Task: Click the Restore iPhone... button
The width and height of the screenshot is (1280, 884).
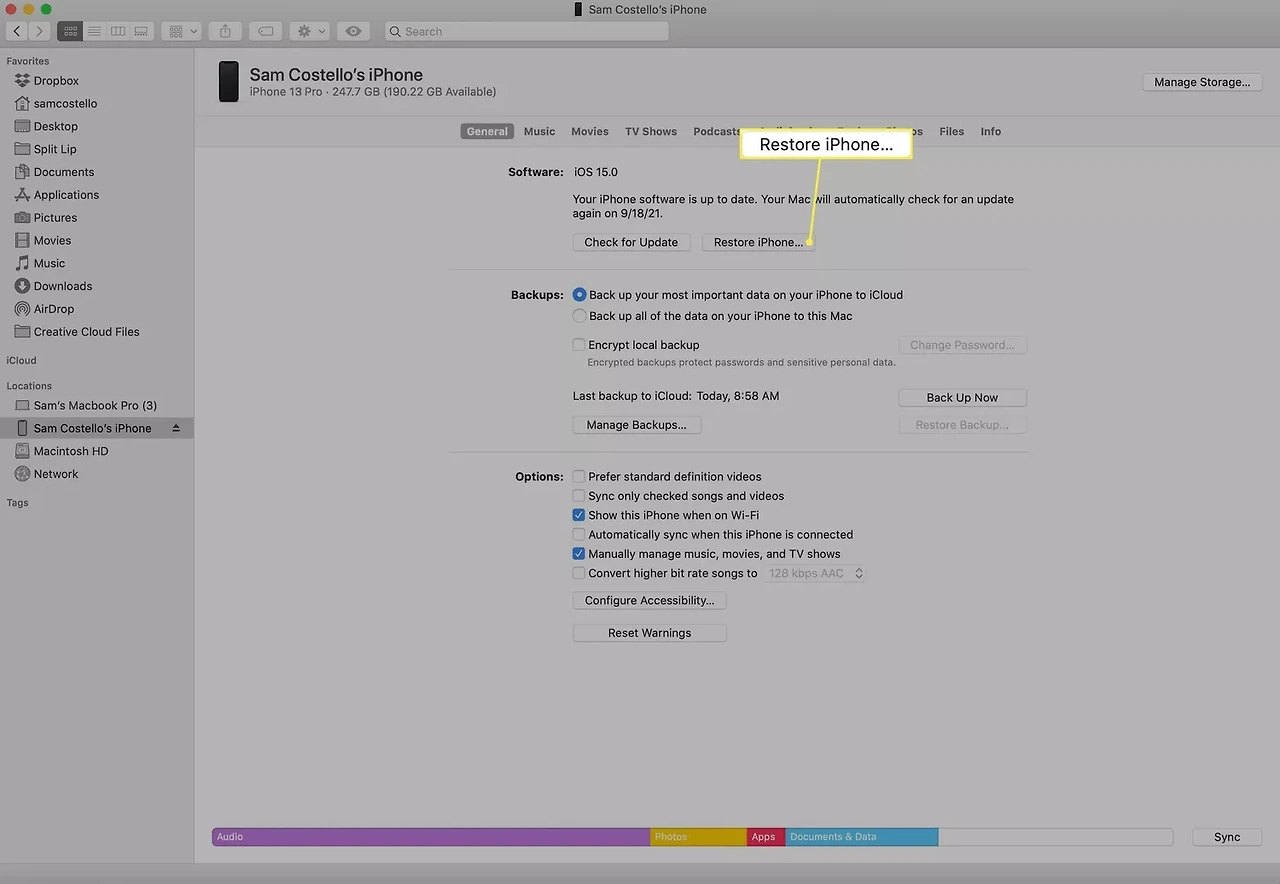Action: (758, 242)
